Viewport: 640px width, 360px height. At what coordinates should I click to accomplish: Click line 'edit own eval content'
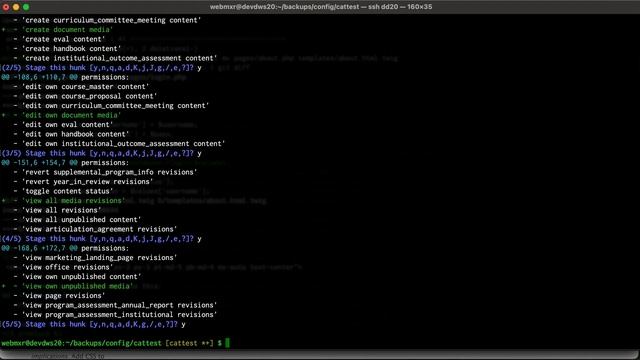[x=63, y=125]
